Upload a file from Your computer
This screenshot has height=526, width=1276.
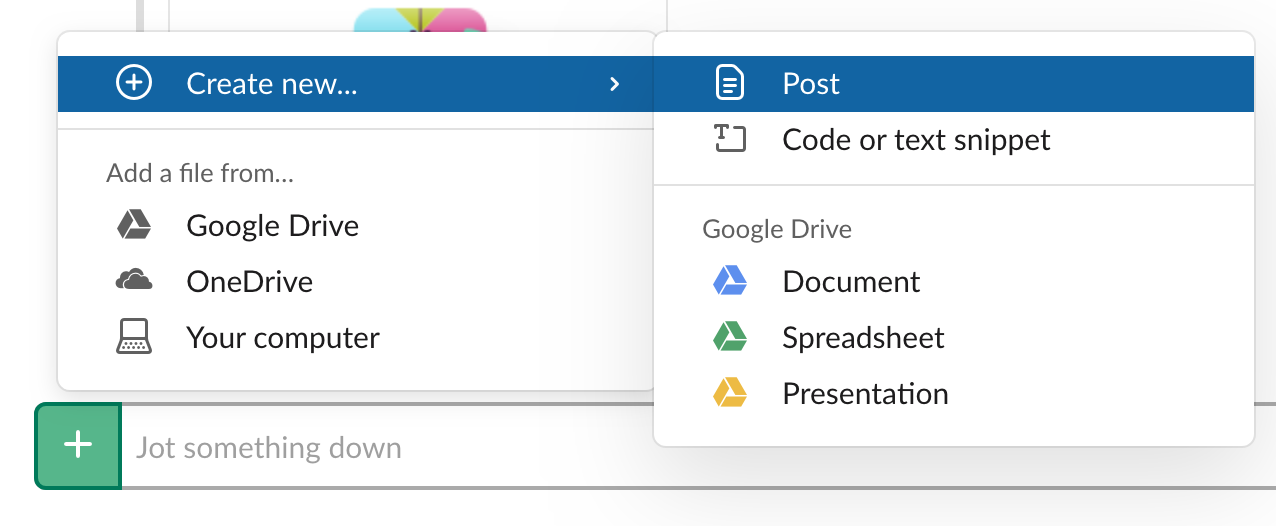(x=282, y=338)
